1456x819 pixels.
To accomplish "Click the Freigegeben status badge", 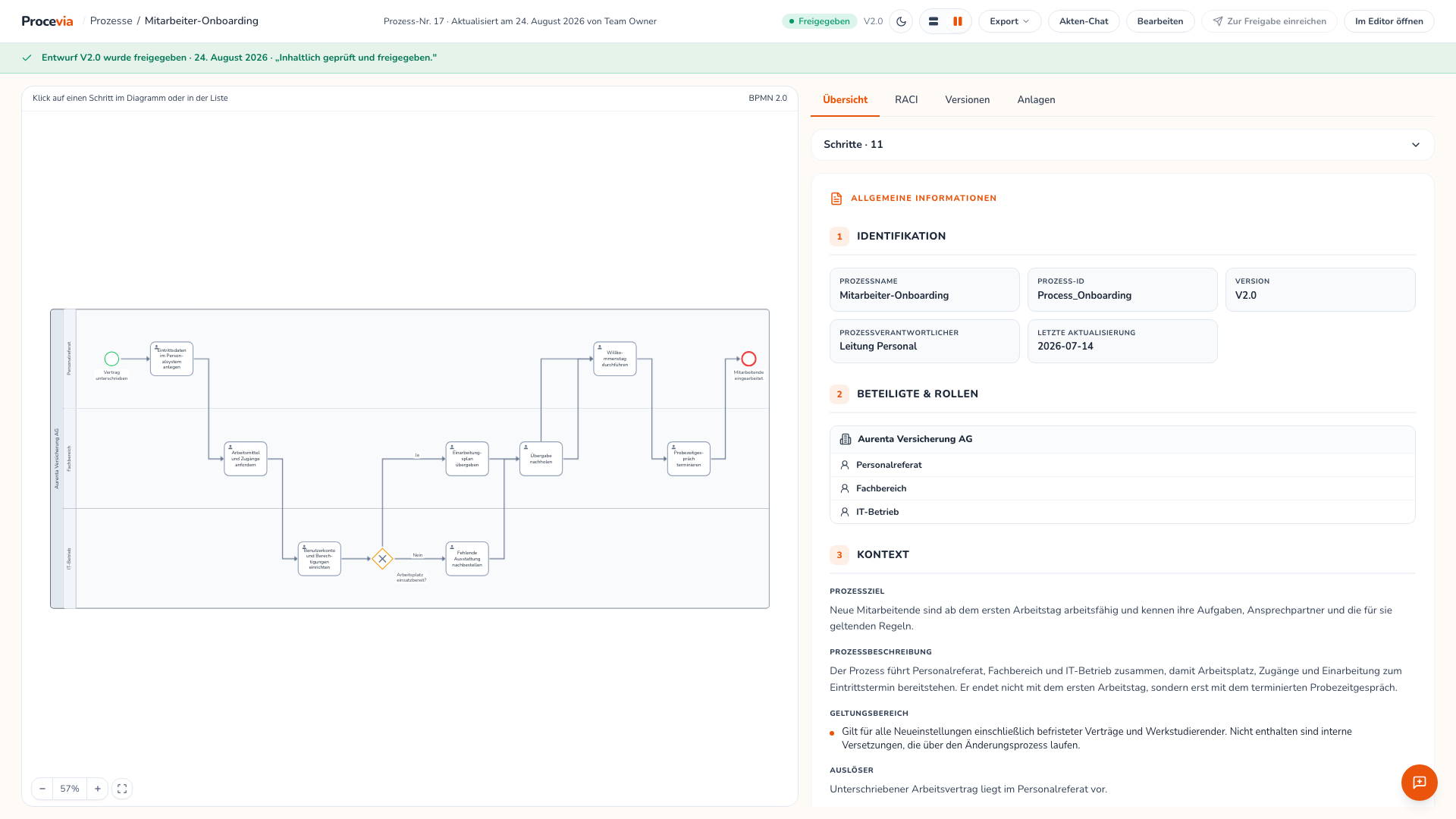I will pyautogui.click(x=819, y=21).
